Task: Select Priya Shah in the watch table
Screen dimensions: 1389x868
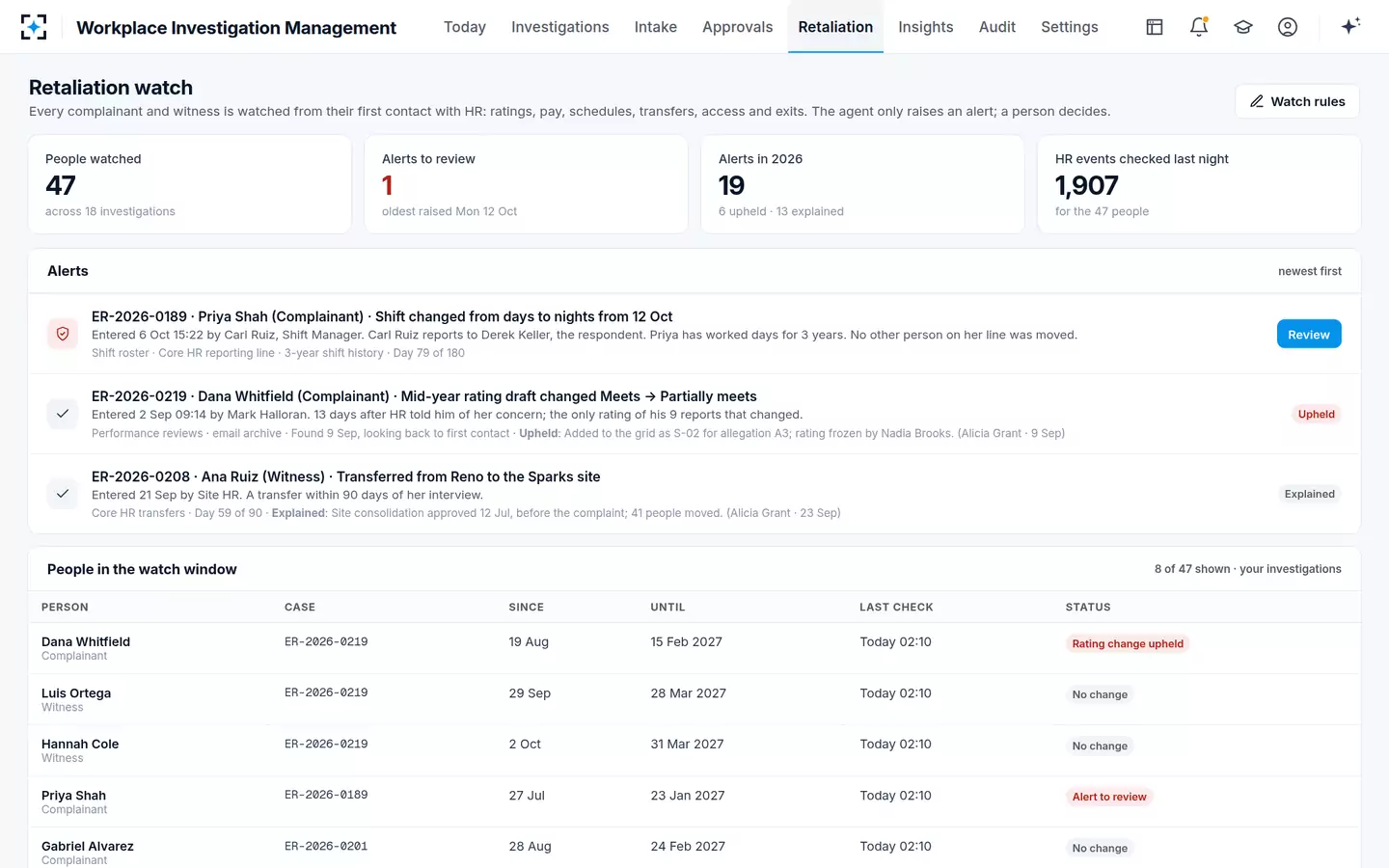Action: pos(73,796)
